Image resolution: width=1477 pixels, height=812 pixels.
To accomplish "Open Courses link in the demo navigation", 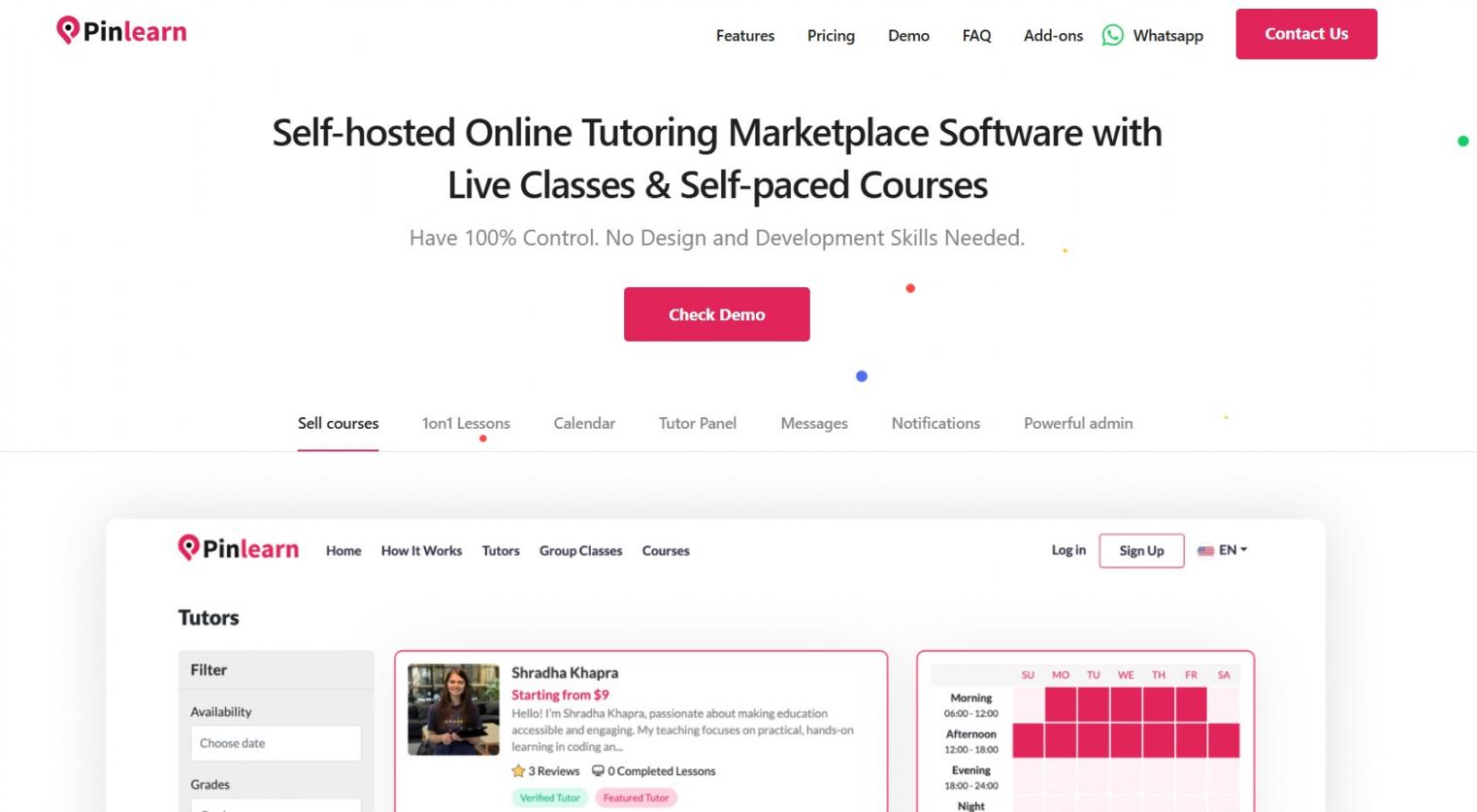I will click(x=666, y=551).
